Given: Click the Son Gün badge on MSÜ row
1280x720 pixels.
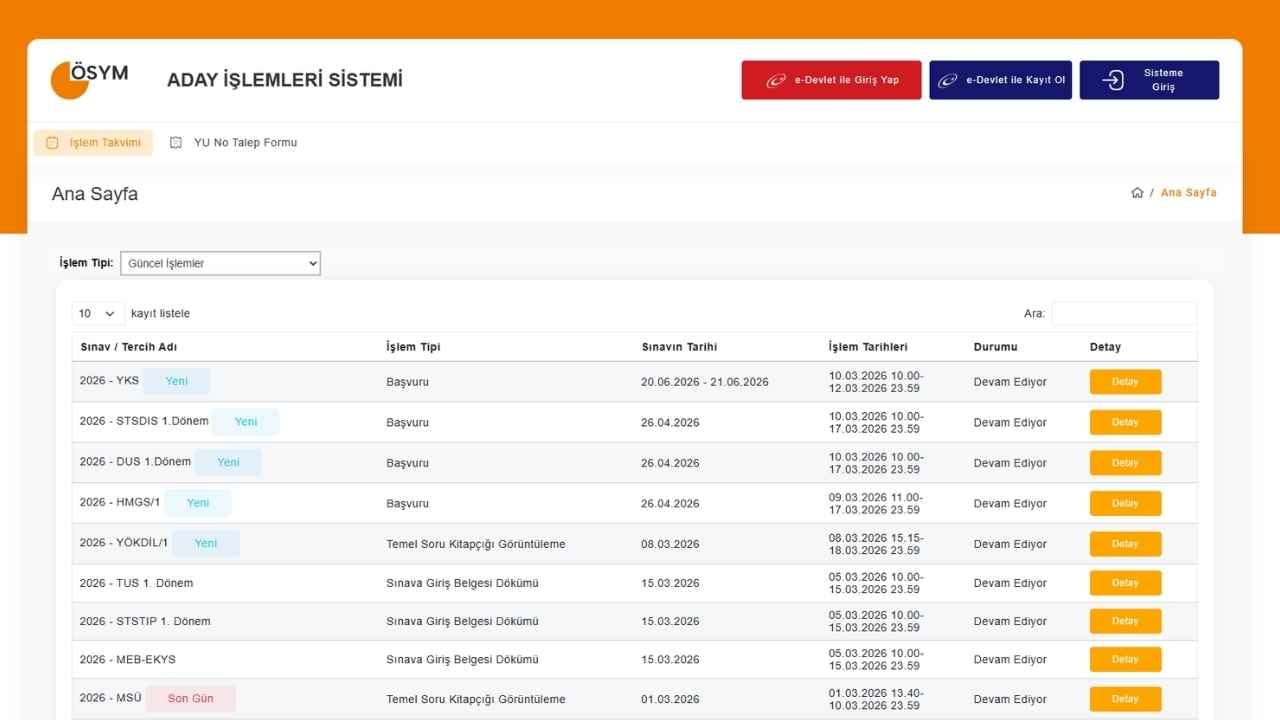Looking at the screenshot, I should 190,699.
